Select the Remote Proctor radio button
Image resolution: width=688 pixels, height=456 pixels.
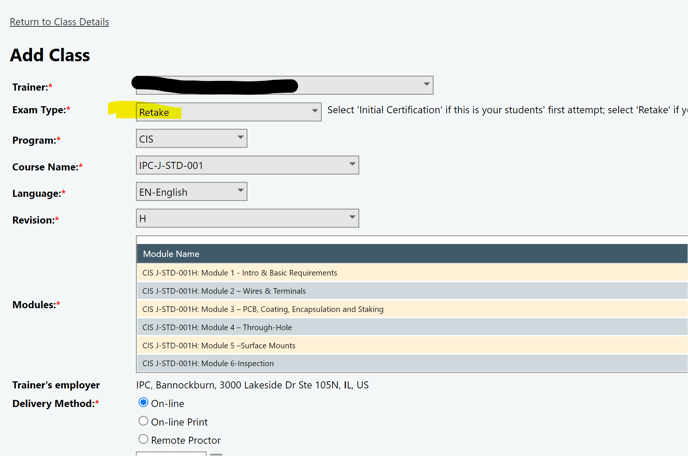pos(143,439)
